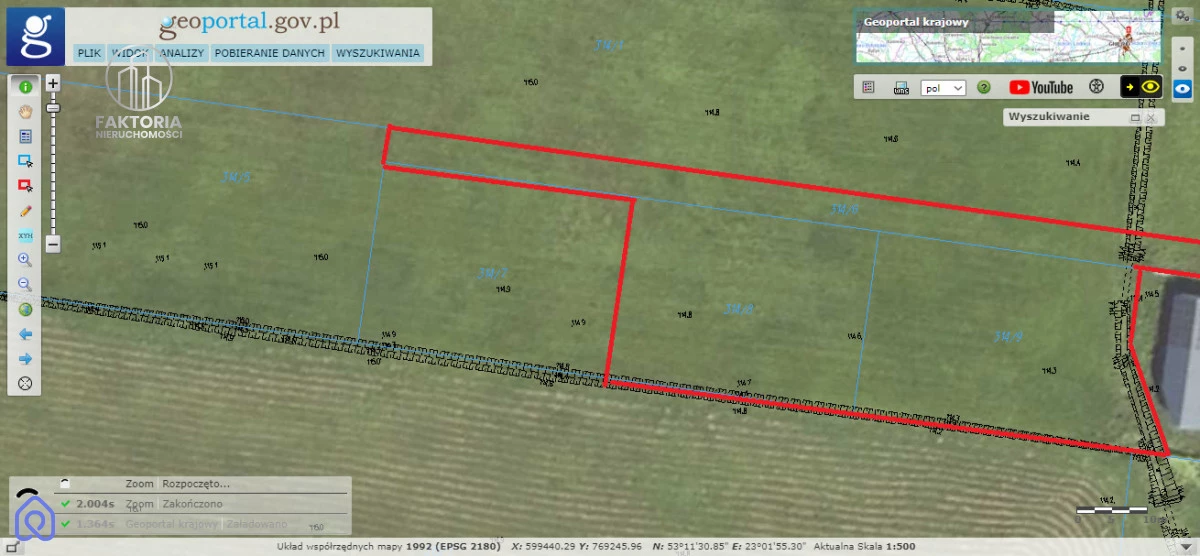Expand the Wyszukiwanie panel
Screen dimensions: 1200x556
pos(1135,118)
